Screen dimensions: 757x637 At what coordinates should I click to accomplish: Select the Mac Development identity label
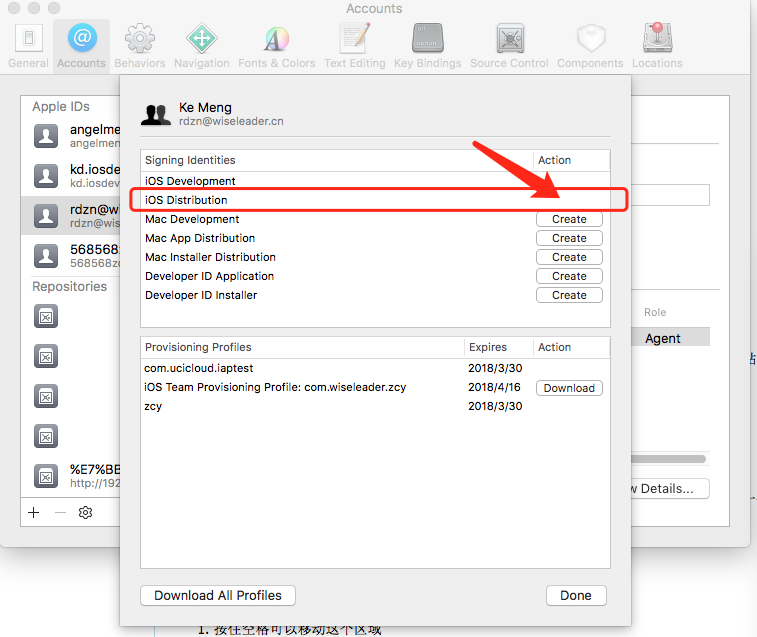(x=192, y=219)
